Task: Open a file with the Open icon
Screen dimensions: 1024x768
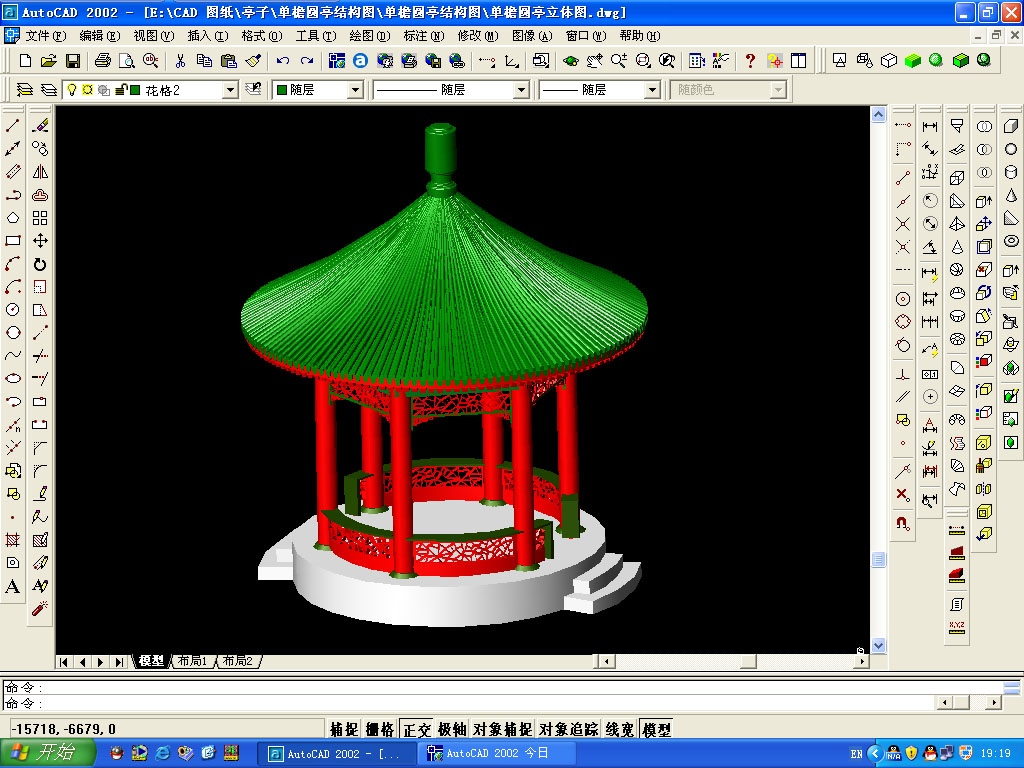Action: (48, 61)
